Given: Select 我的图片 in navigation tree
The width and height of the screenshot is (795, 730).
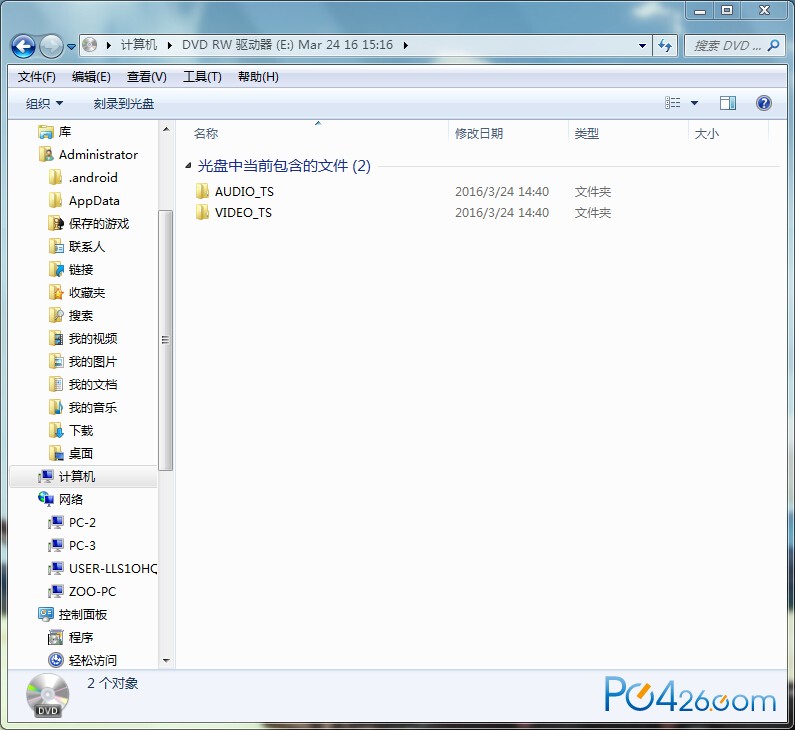Looking at the screenshot, I should click(x=83, y=361).
